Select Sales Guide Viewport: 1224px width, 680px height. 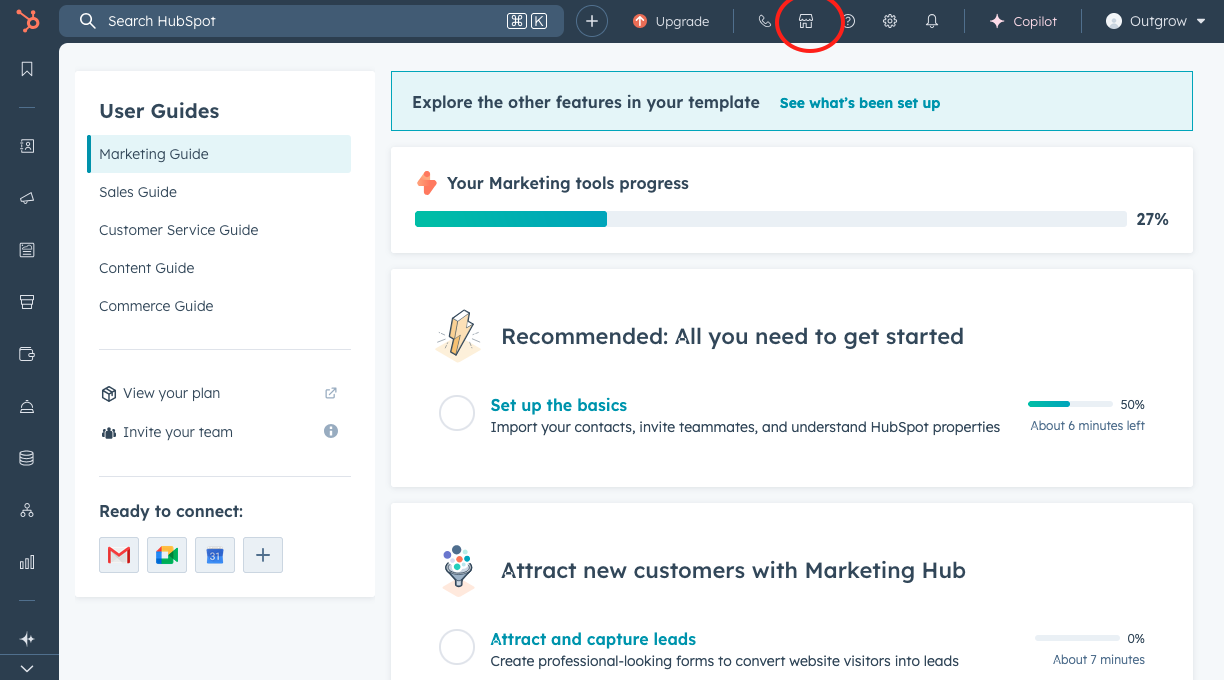[138, 192]
